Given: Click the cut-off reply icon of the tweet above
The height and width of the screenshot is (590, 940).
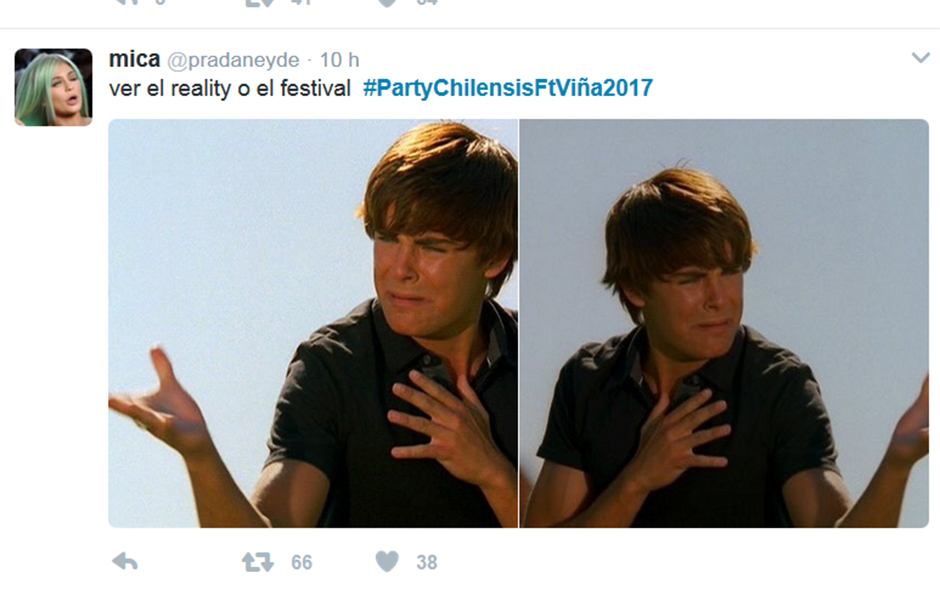Looking at the screenshot, I should click(x=125, y=2).
